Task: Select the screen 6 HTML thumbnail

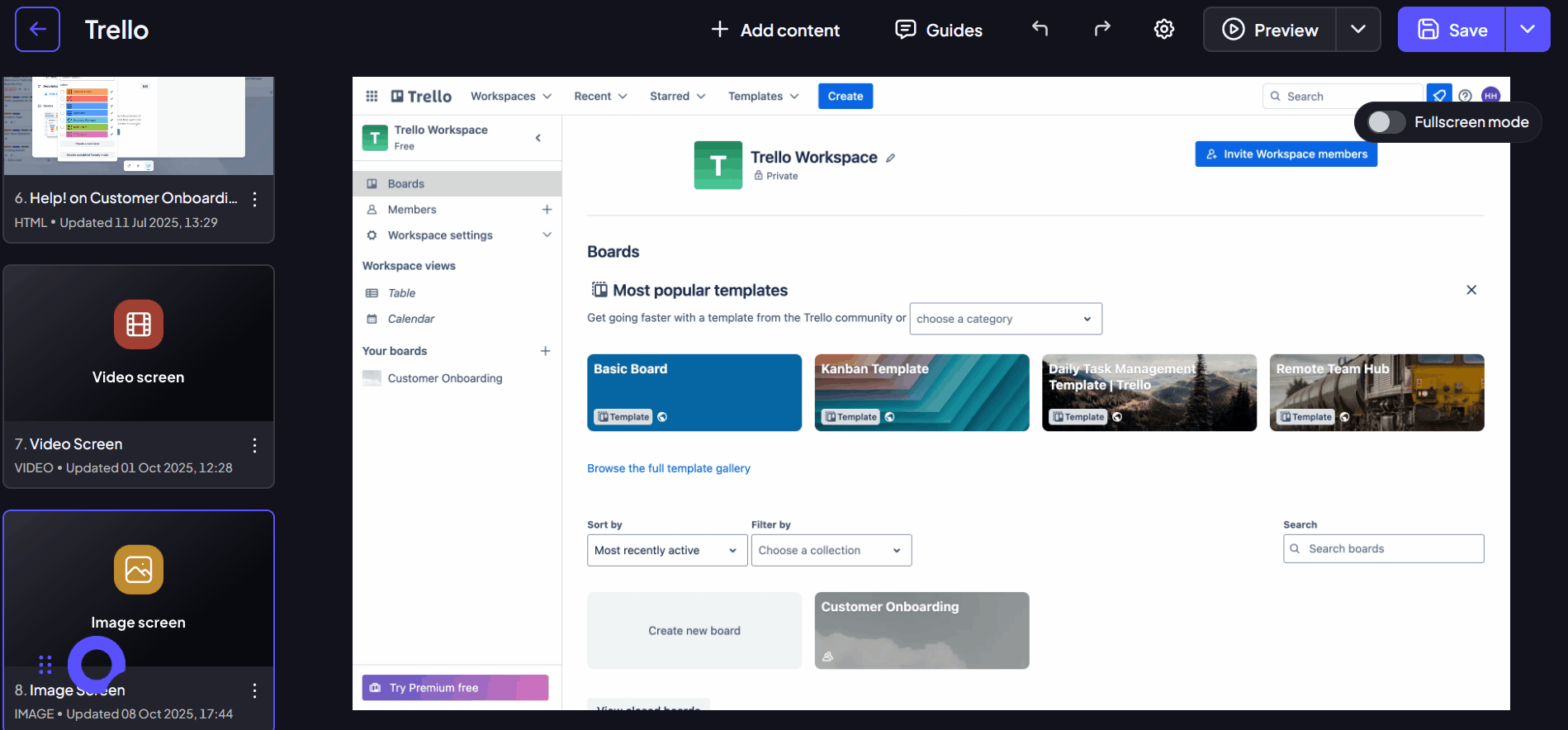Action: [139, 126]
